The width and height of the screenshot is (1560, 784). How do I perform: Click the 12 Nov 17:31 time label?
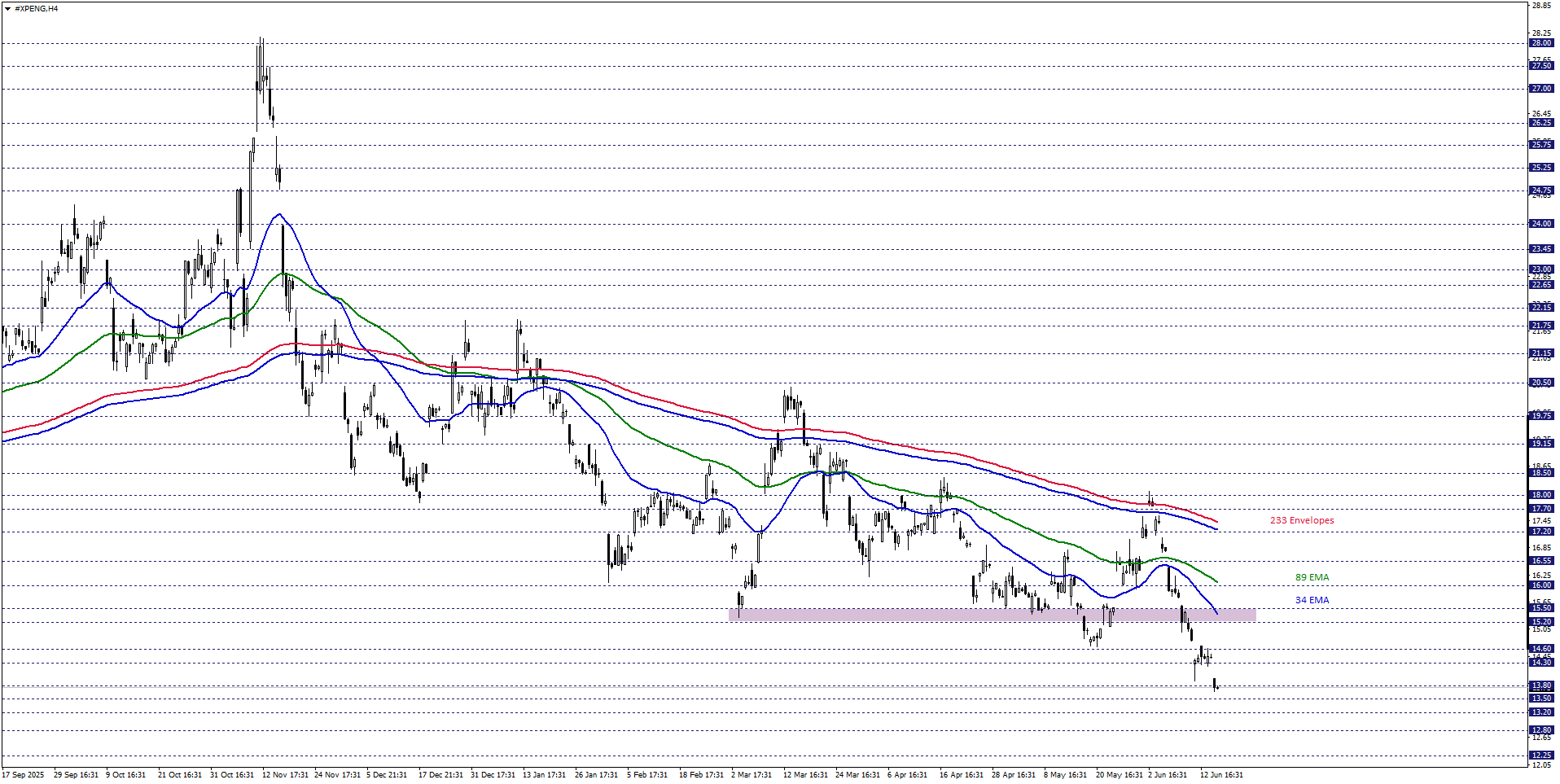click(x=285, y=775)
